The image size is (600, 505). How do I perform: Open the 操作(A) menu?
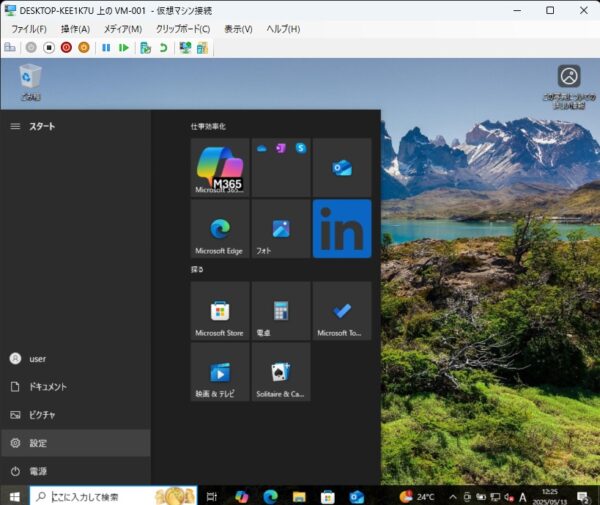coord(75,29)
